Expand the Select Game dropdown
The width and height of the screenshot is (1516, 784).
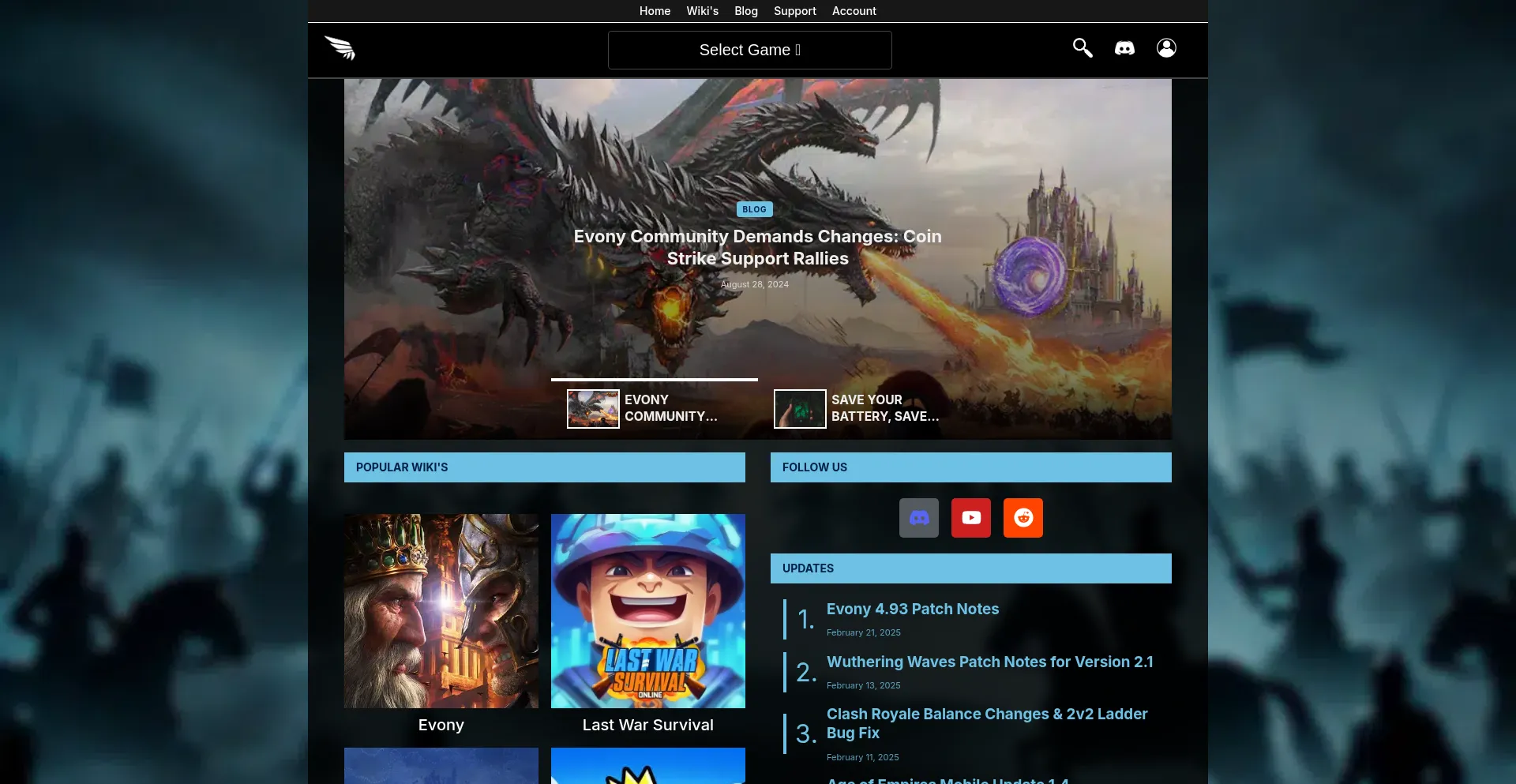click(750, 50)
